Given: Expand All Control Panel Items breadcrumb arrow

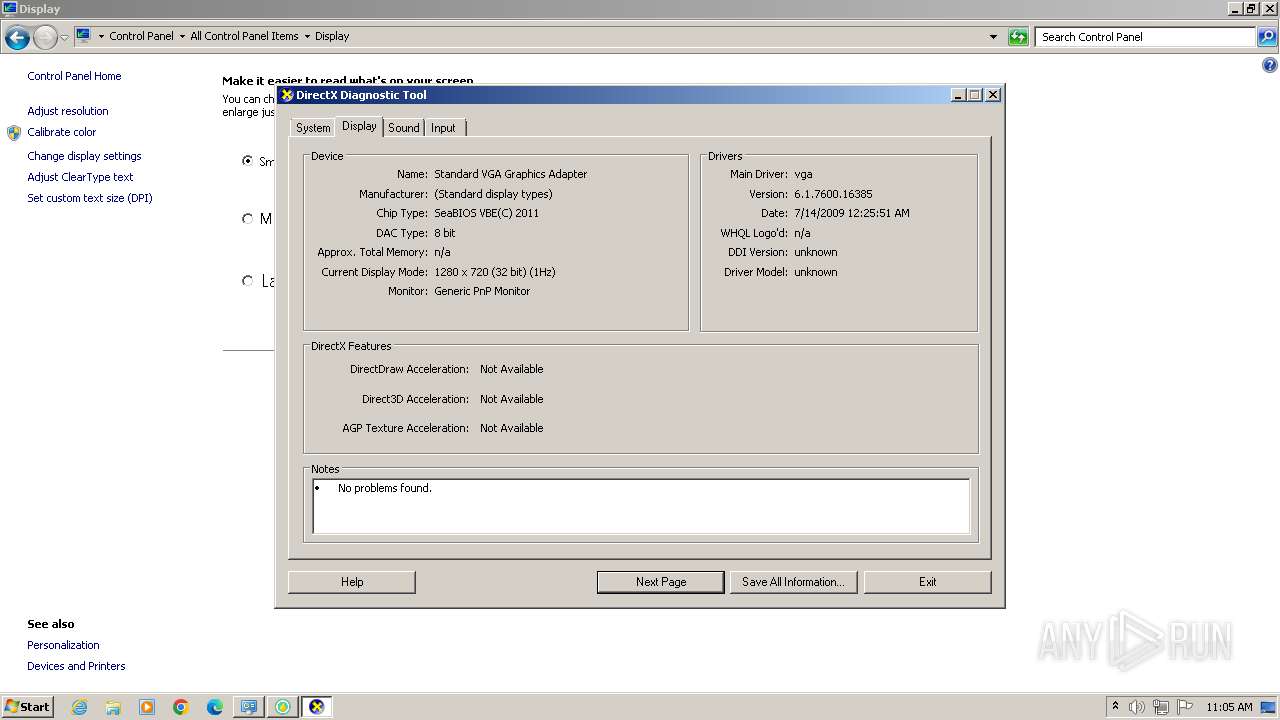Looking at the screenshot, I should pyautogui.click(x=307, y=36).
